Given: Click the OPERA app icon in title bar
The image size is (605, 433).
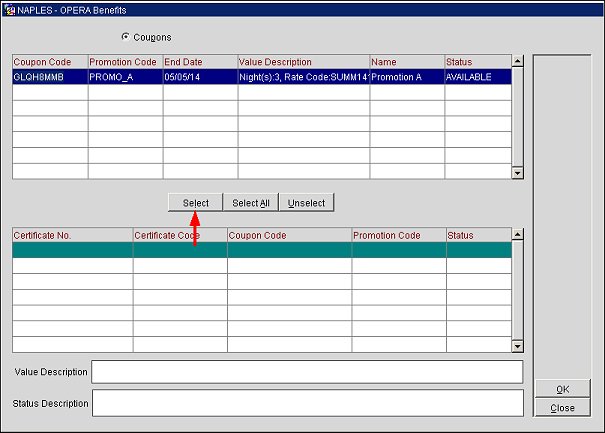Looking at the screenshot, I should 8,8.
